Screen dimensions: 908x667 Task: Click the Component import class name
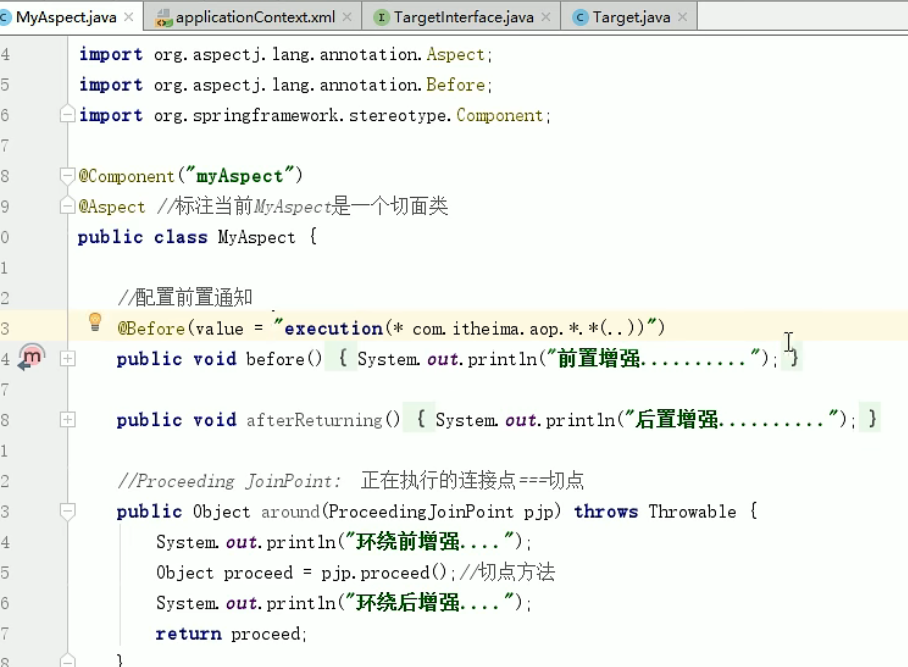499,116
